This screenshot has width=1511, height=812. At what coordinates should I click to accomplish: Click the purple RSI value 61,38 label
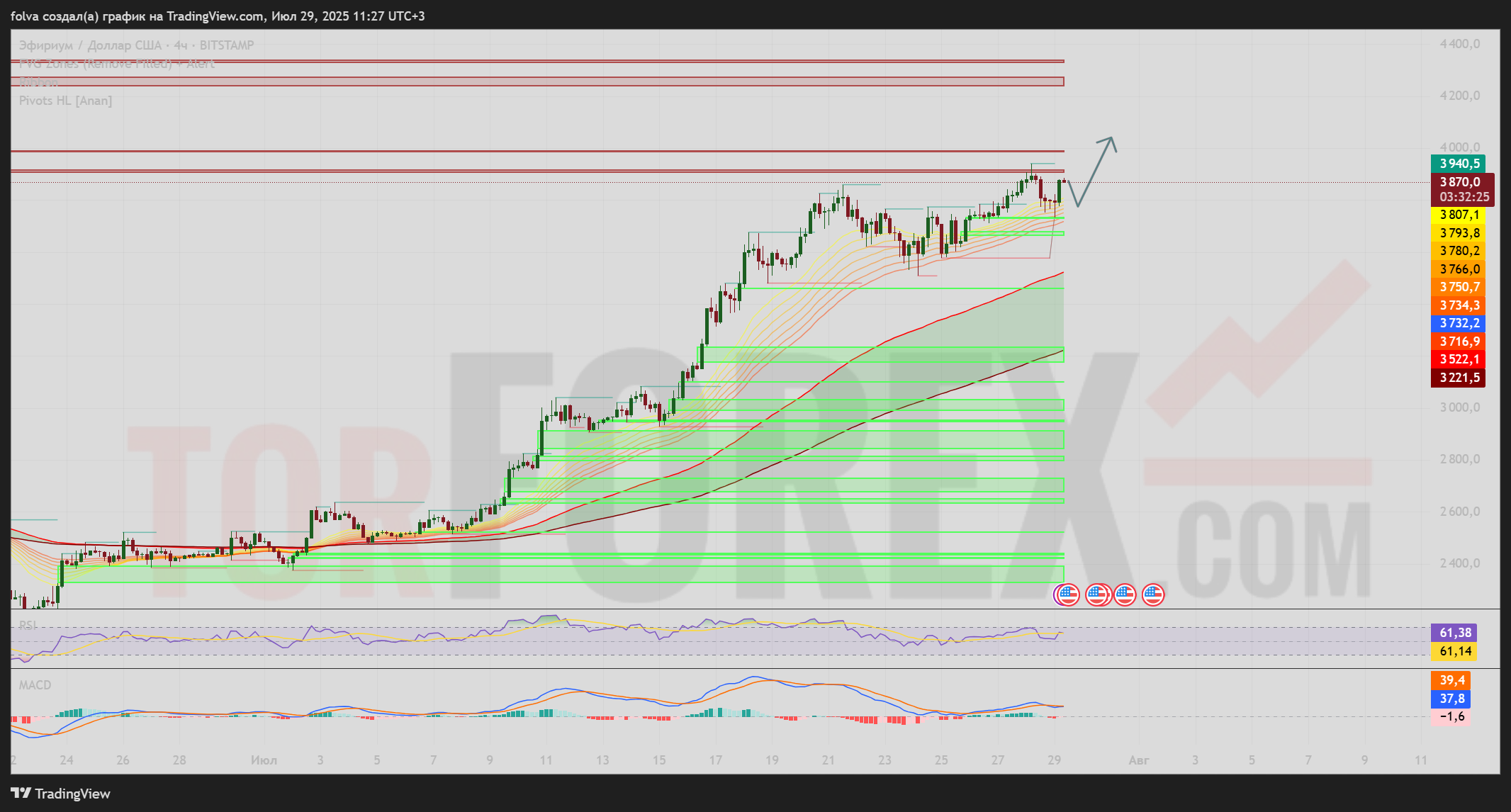(1454, 633)
